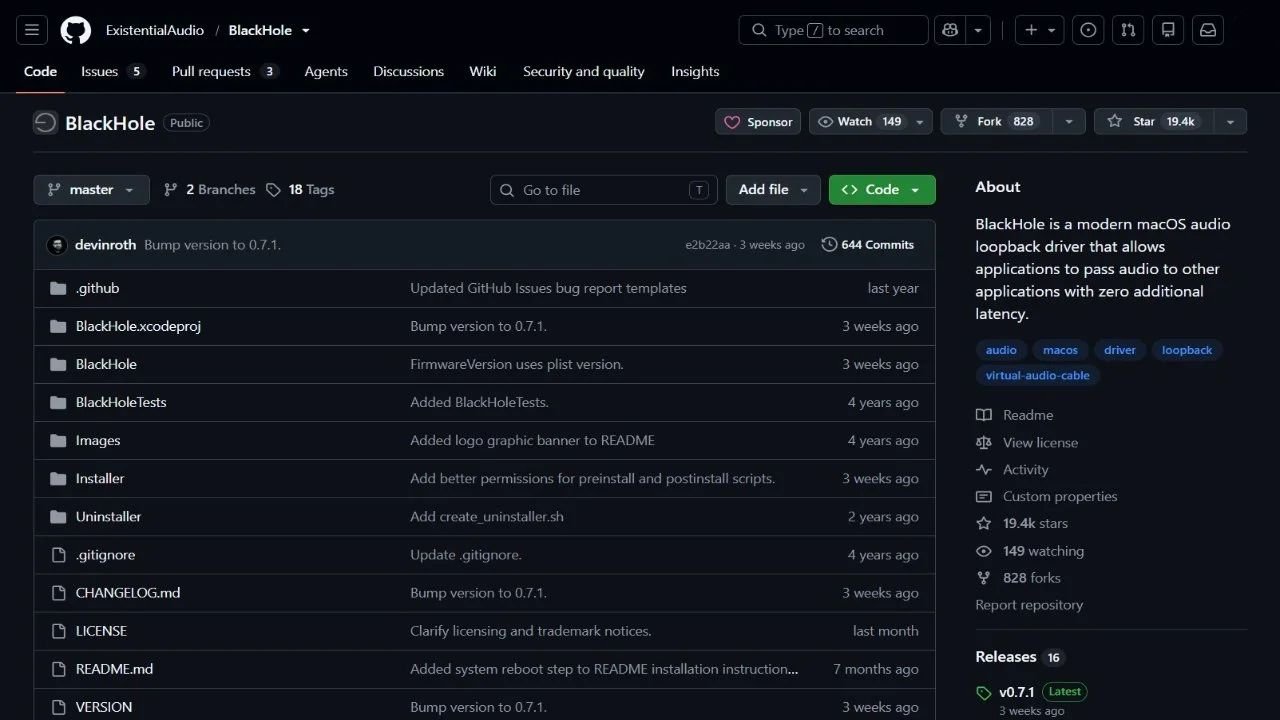Viewport: 1280px width, 720px height.
Task: Go to the GitHub homepage logo
Action: coord(76,30)
